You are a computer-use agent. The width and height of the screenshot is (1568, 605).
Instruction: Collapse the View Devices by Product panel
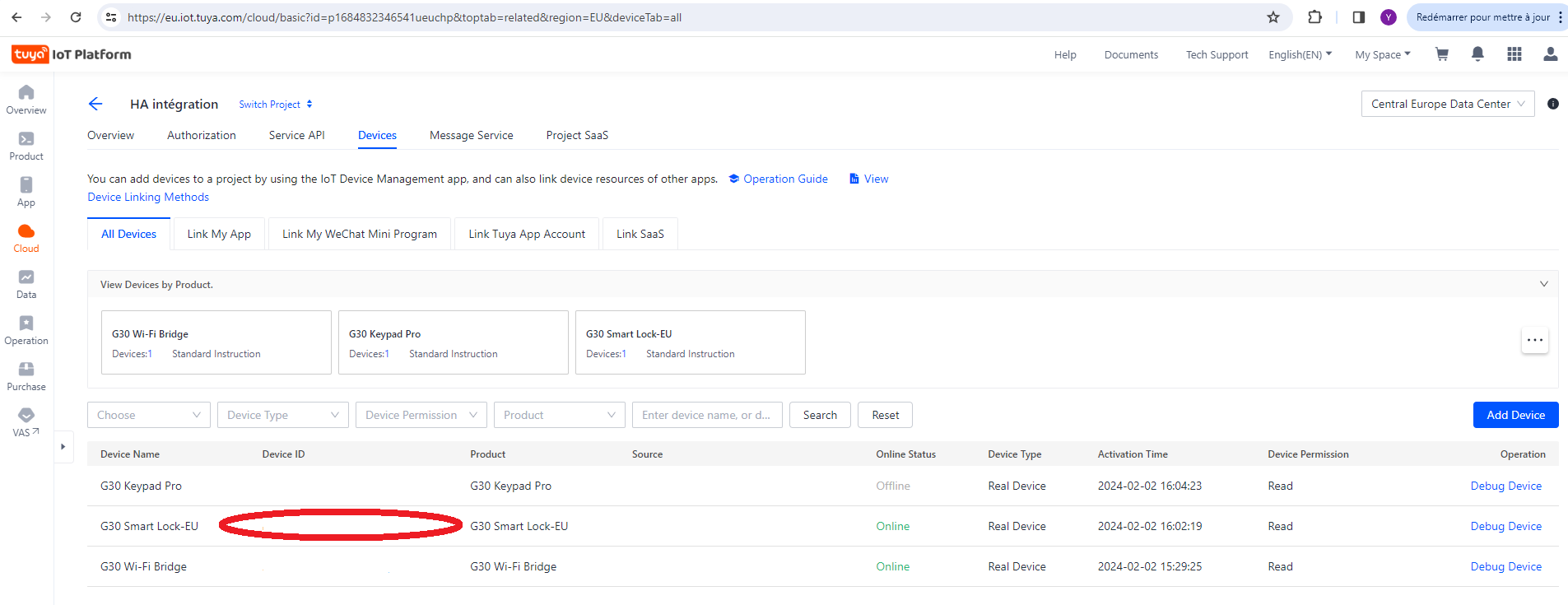(1544, 284)
